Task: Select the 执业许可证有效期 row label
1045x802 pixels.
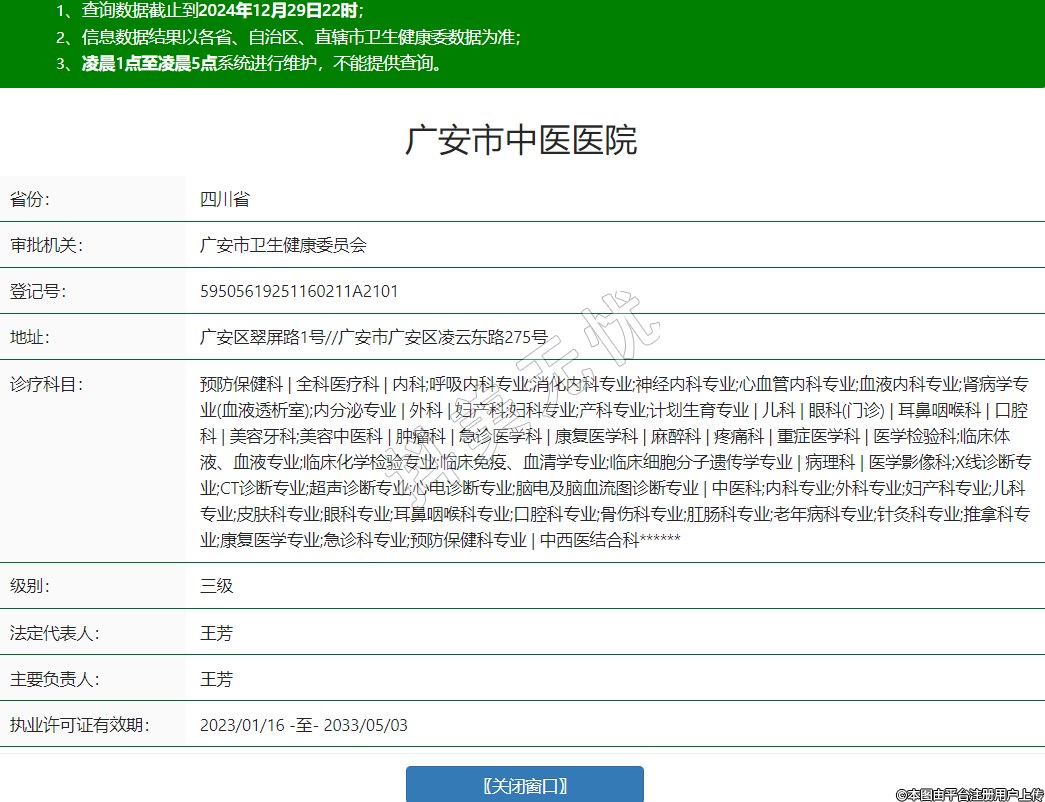Action: pos(80,725)
